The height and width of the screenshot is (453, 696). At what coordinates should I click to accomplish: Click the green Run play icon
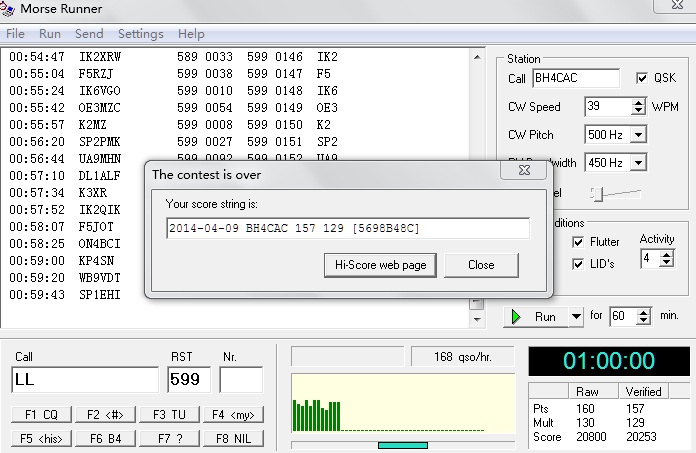coord(516,317)
